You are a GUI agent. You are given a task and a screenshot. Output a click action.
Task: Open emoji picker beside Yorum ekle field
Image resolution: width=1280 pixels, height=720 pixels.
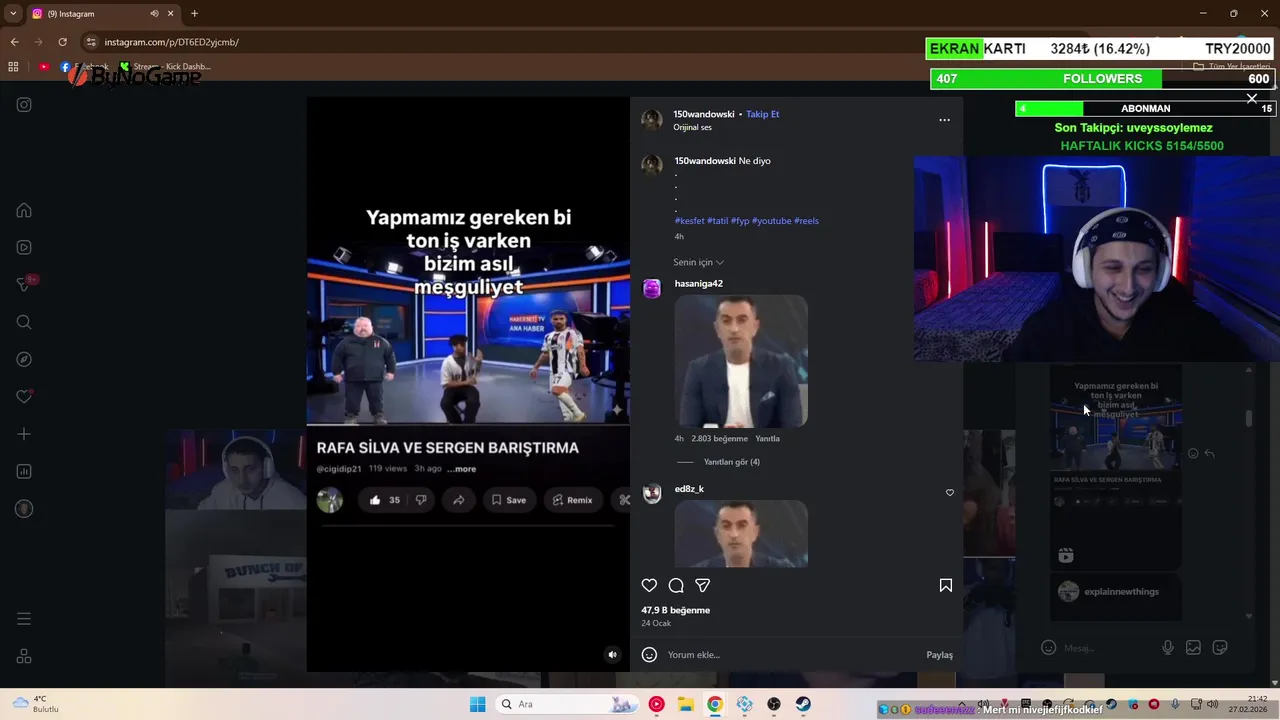coord(649,655)
